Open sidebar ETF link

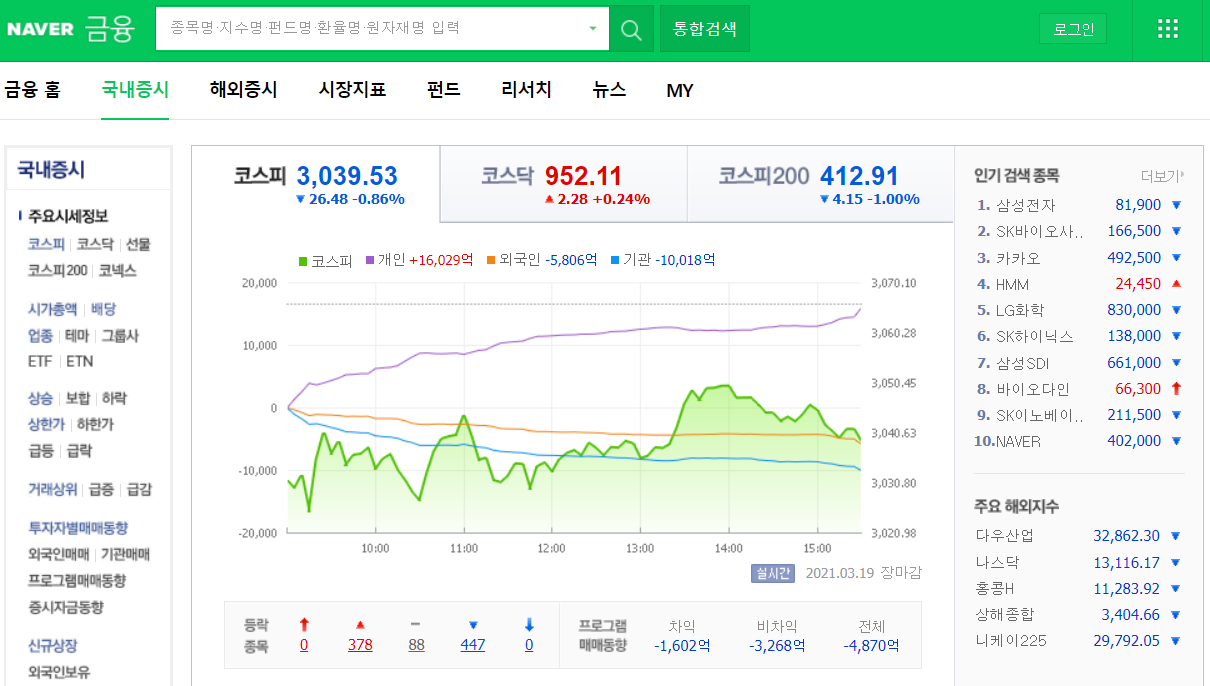pos(40,361)
